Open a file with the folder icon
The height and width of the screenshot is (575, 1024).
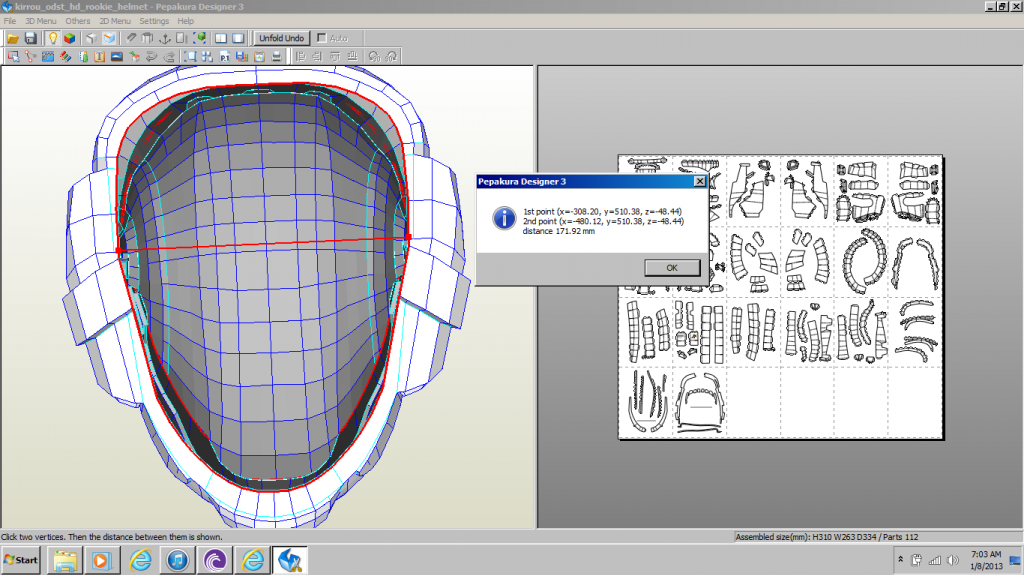pyautogui.click(x=13, y=39)
